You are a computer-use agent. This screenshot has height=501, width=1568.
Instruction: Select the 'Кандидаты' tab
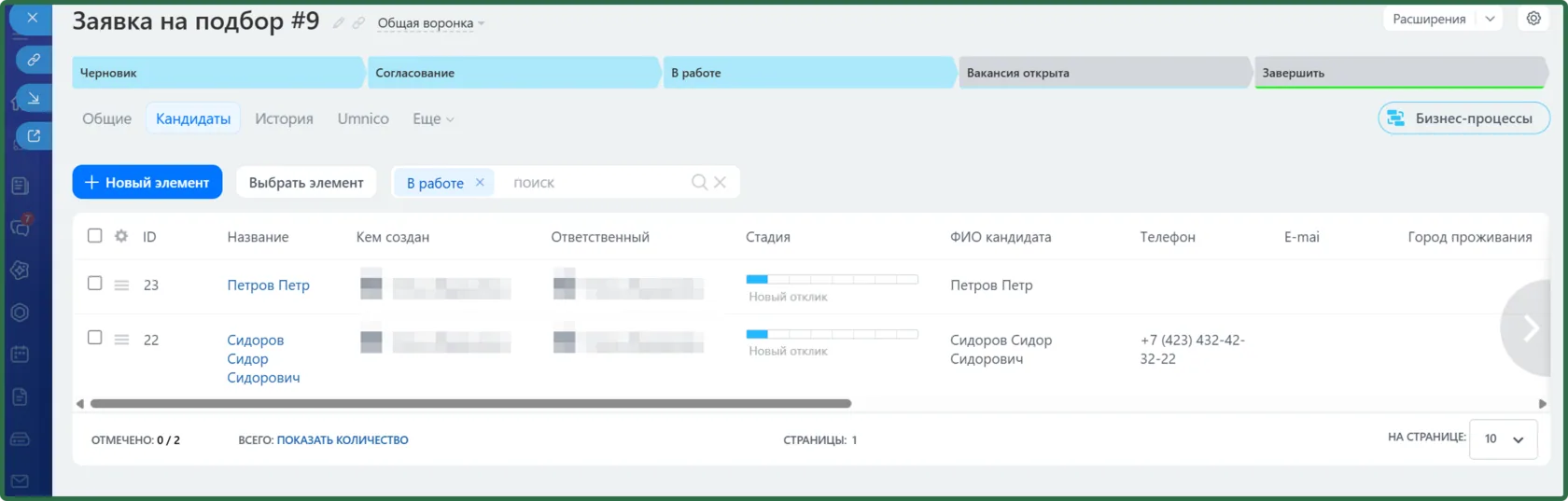pos(193,119)
